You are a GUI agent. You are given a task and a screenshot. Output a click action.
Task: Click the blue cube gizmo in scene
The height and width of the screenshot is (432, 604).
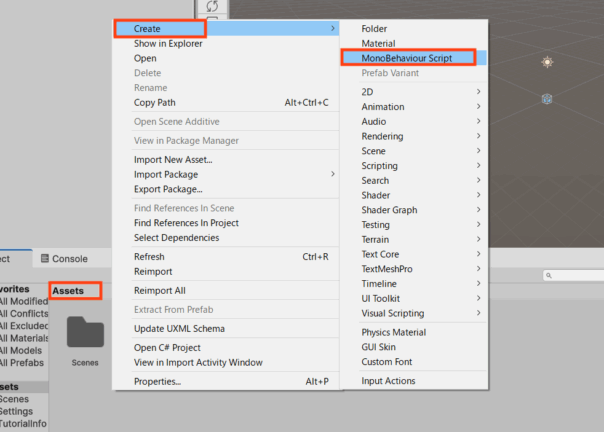click(547, 99)
